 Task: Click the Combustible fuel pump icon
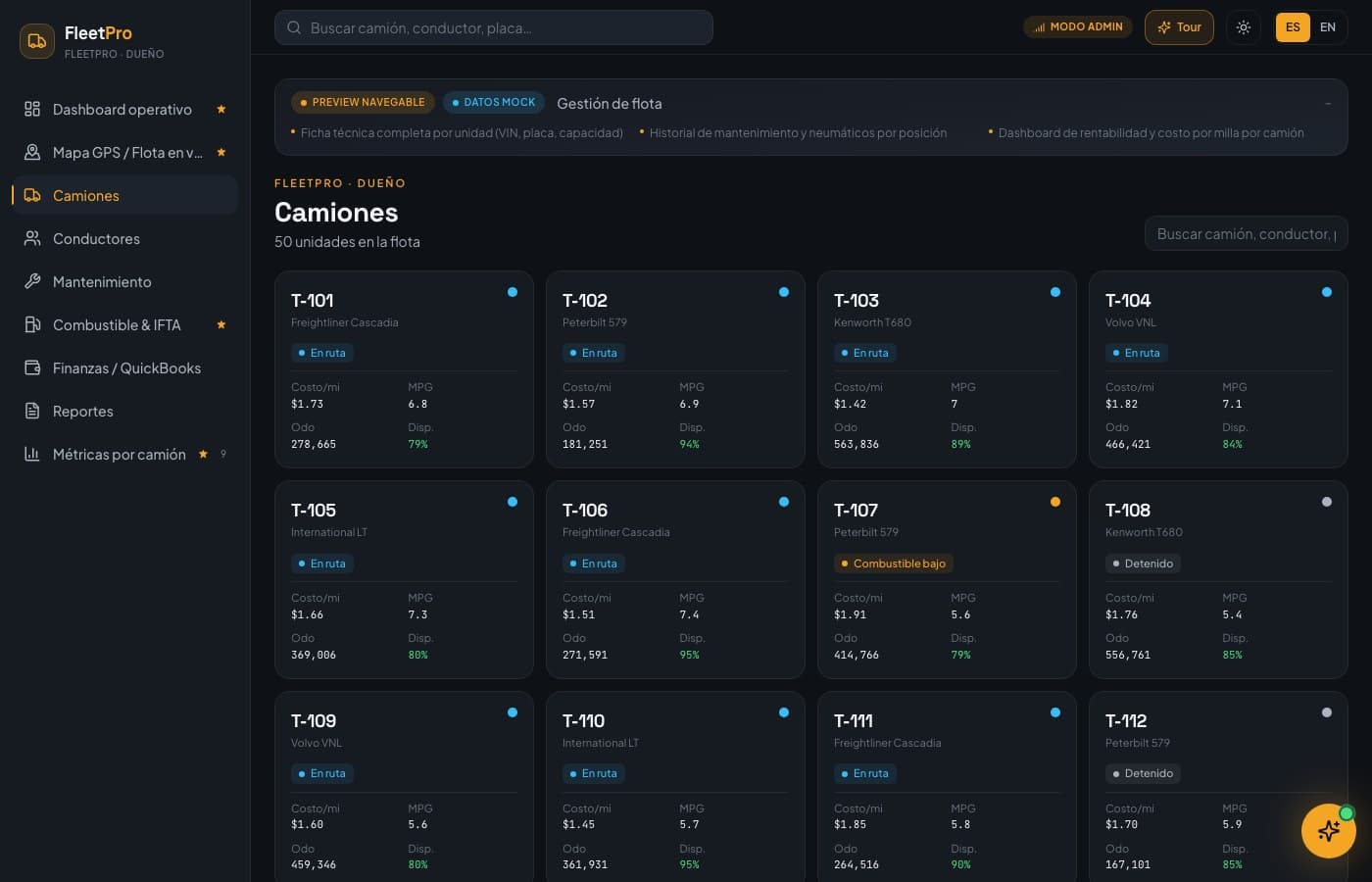click(x=32, y=324)
